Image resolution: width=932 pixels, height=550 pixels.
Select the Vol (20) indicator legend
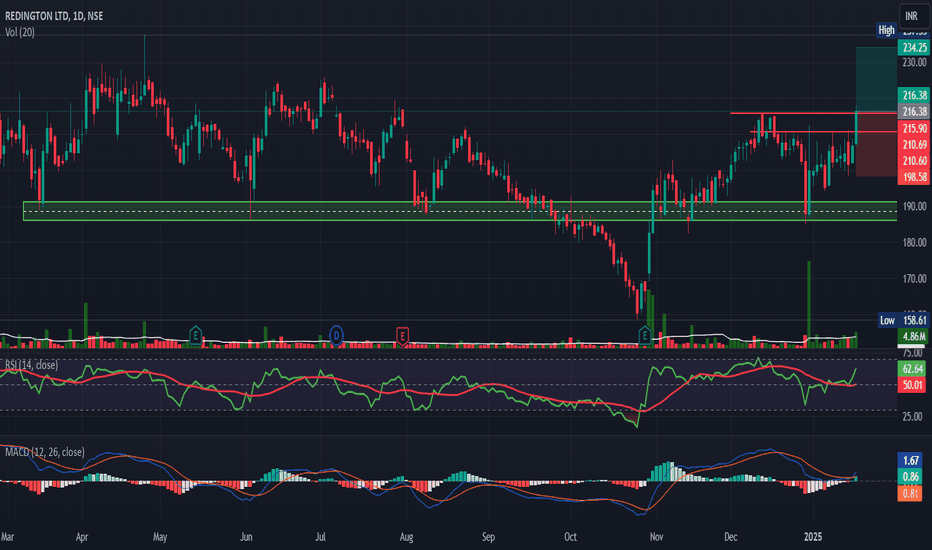(x=20, y=32)
